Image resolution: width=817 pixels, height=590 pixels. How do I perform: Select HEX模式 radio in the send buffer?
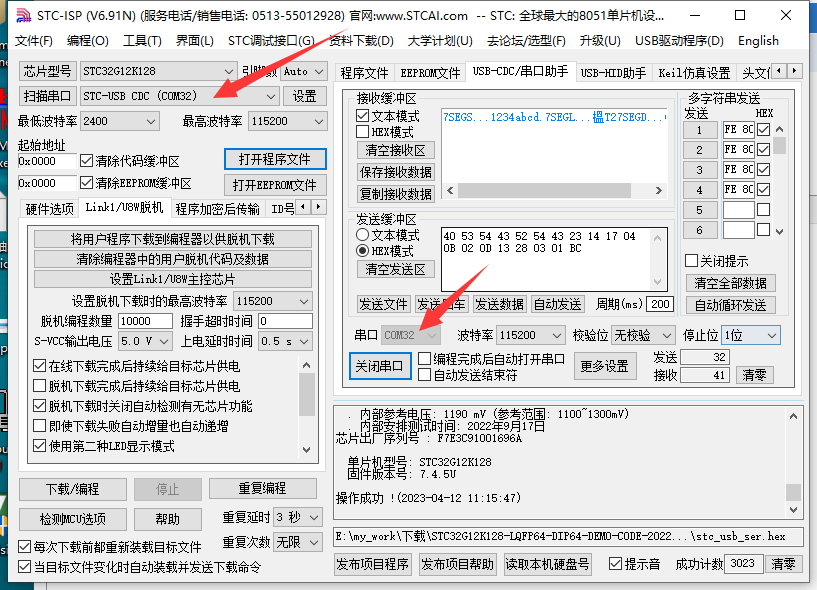[363, 251]
